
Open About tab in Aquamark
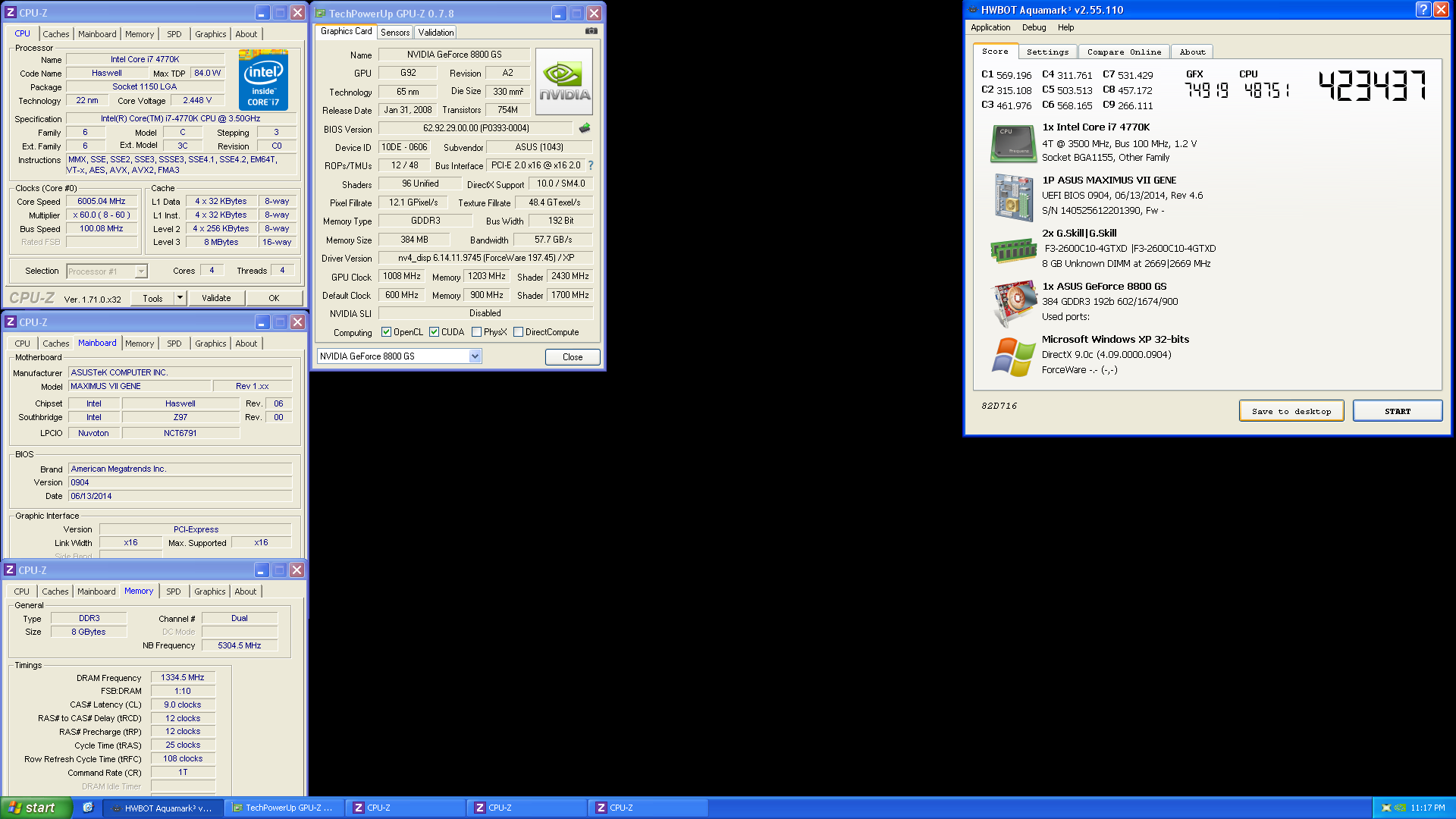tap(1192, 52)
